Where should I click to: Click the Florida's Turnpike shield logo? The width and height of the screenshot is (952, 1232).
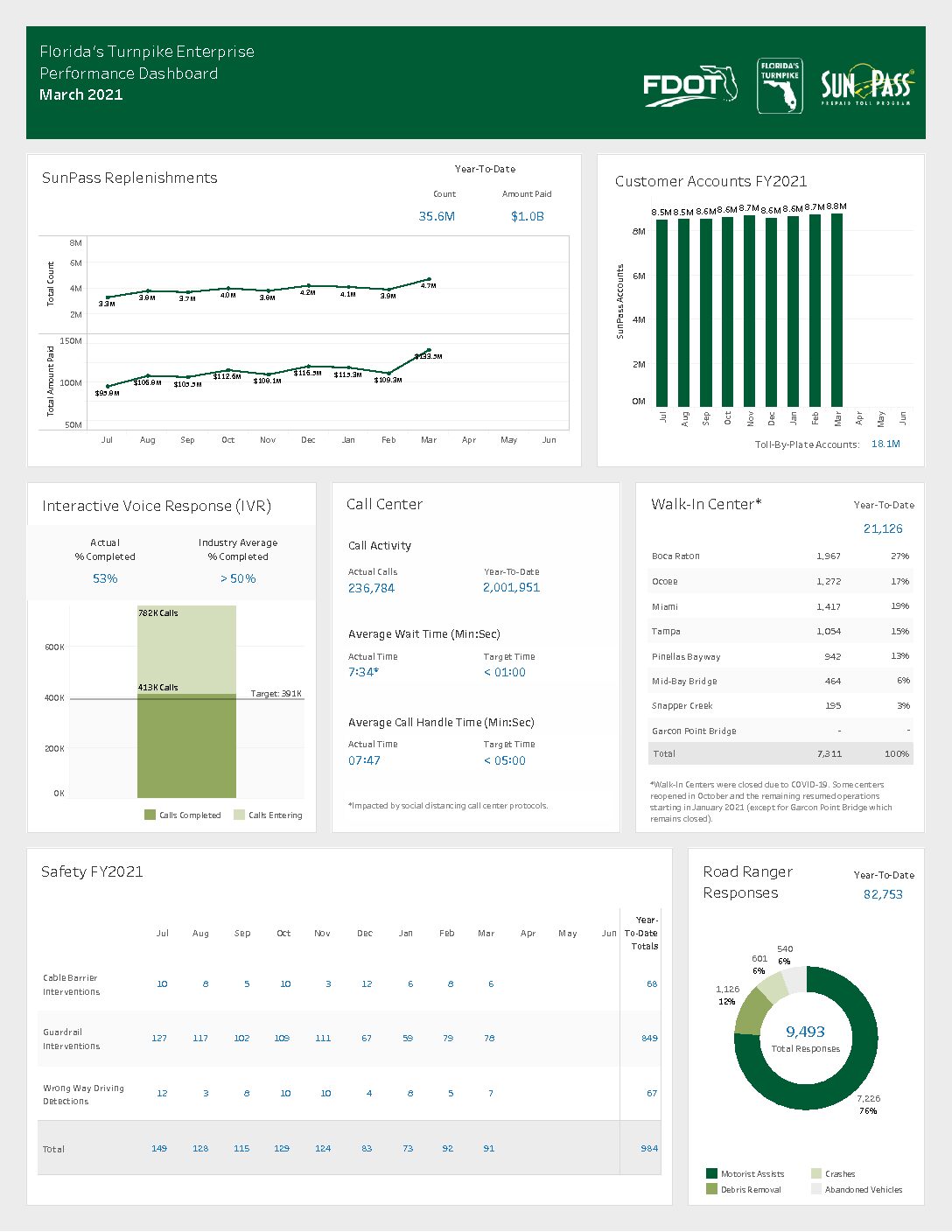[780, 86]
